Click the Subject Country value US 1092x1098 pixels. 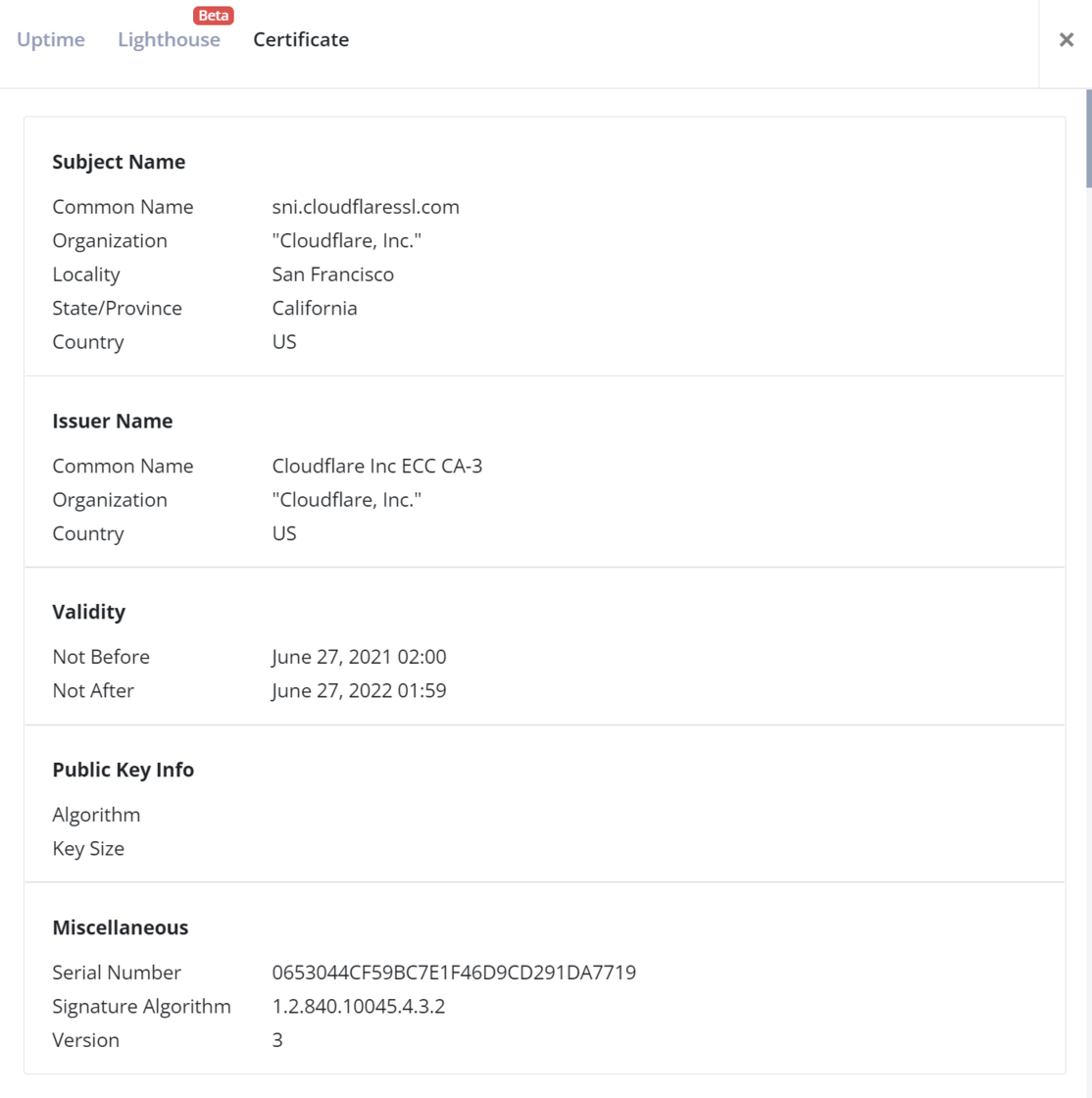tap(284, 342)
